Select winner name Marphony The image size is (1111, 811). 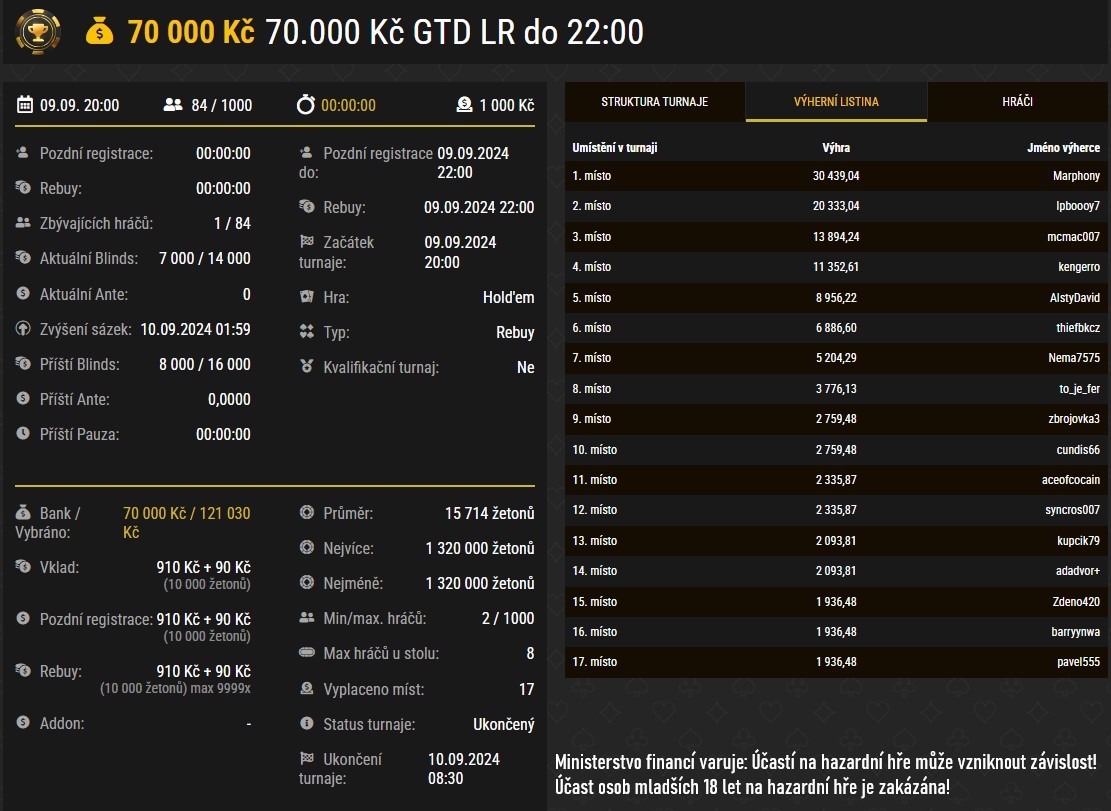(1076, 176)
